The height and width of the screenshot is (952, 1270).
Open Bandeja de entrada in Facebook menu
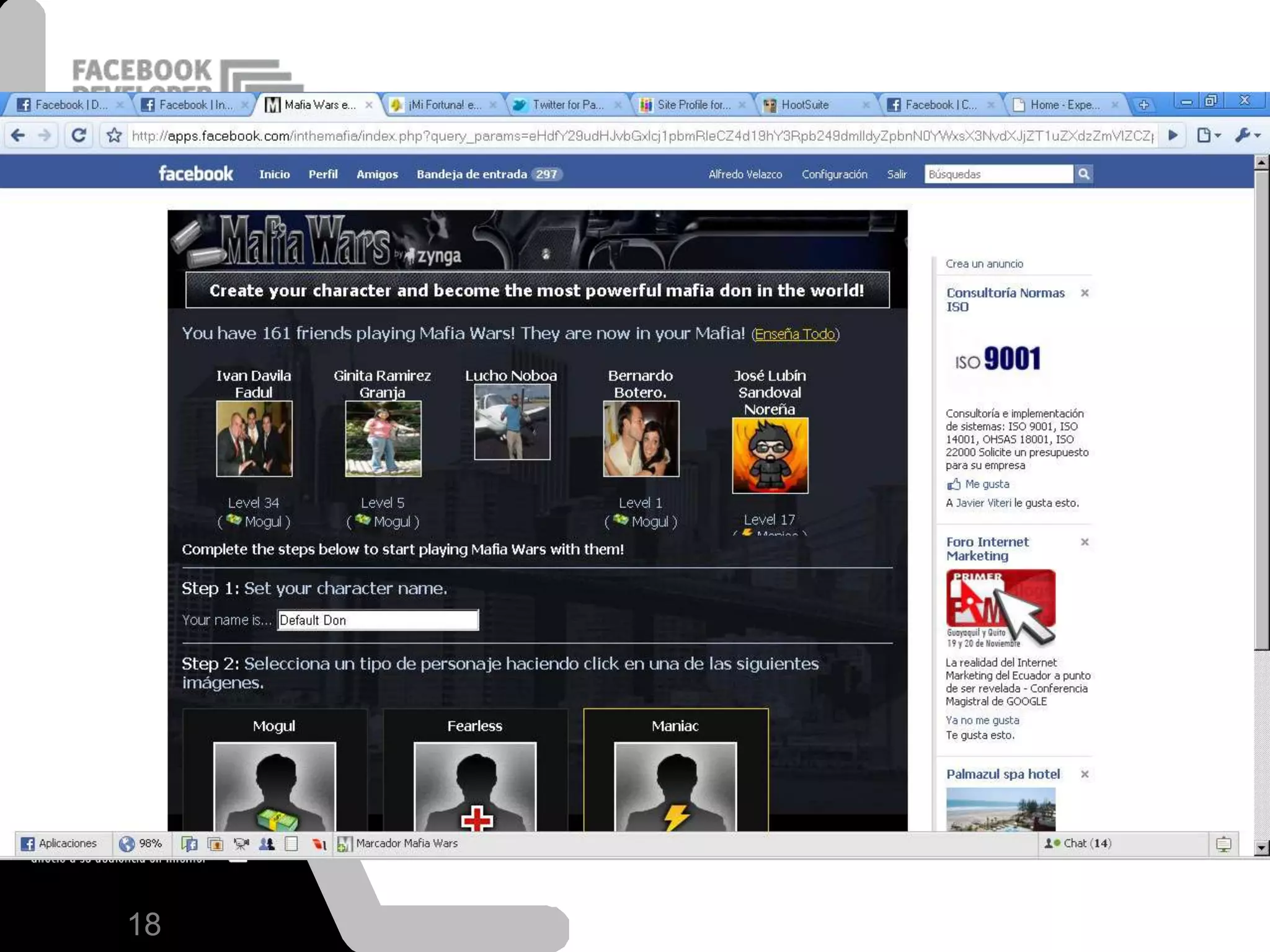(x=472, y=174)
